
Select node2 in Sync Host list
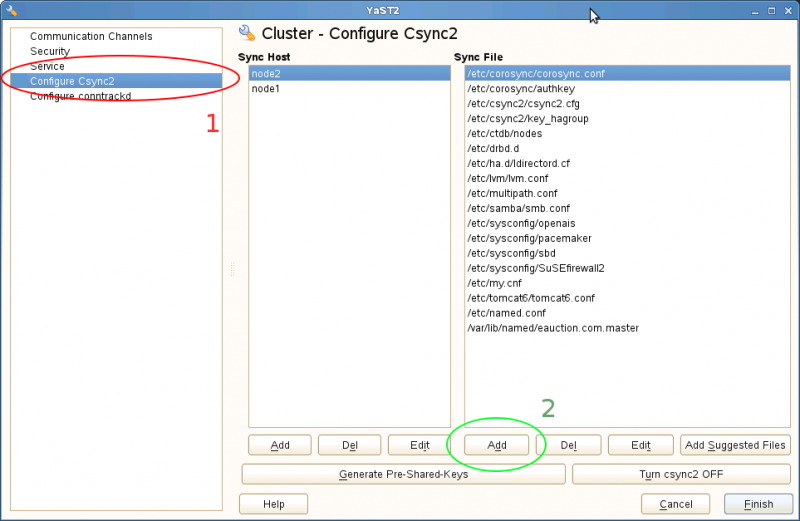tap(349, 73)
